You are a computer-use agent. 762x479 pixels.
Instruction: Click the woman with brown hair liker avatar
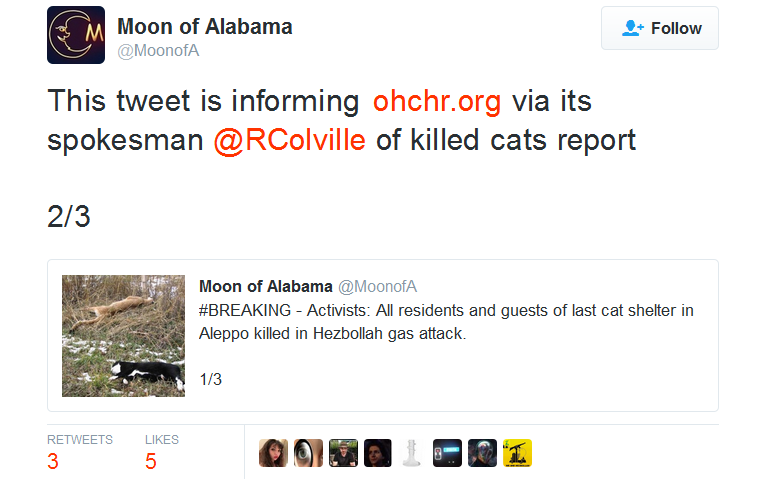point(273,453)
